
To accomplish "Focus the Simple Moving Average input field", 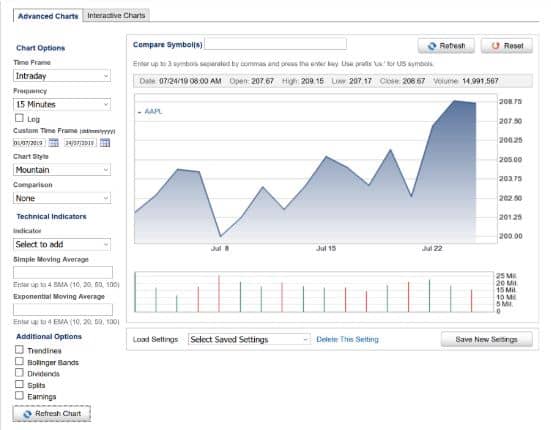I will [63, 272].
